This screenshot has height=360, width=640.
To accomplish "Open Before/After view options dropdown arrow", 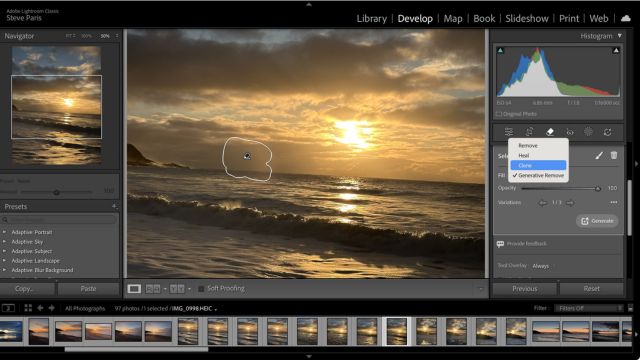I will tap(189, 289).
